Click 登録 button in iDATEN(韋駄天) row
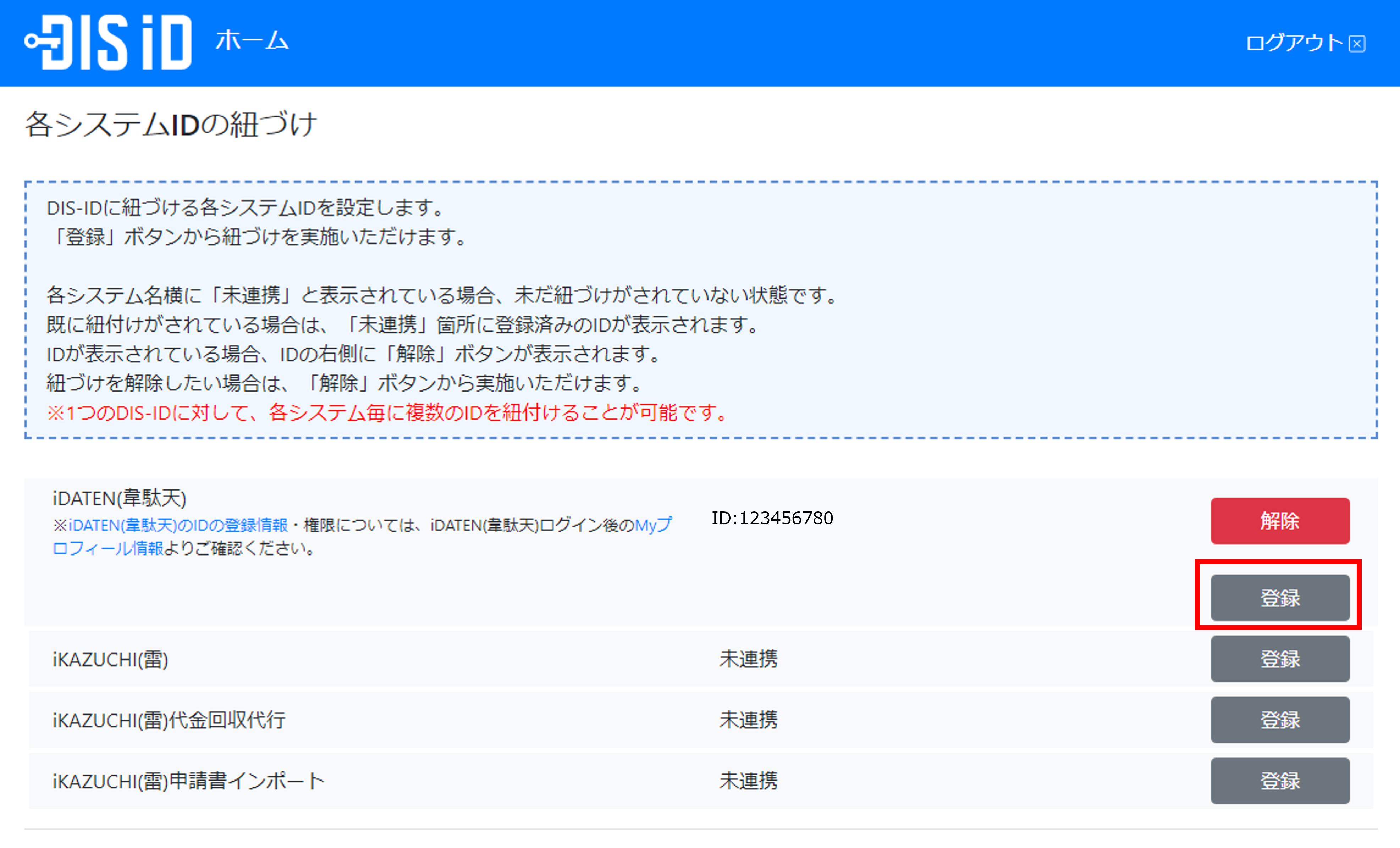1400x848 pixels. [1279, 597]
